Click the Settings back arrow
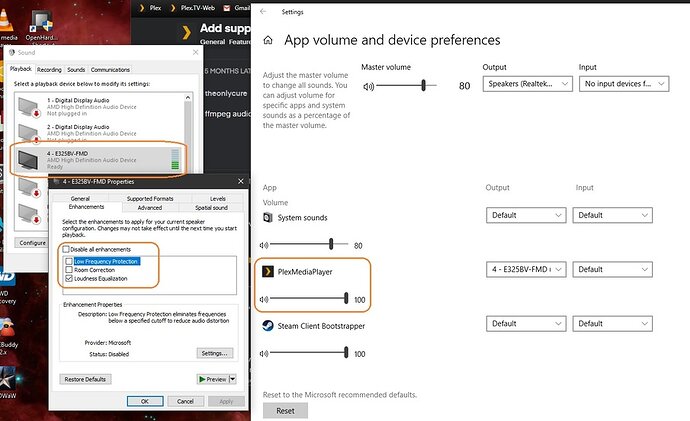Screen dimensions: 690x421 [x=263, y=12]
